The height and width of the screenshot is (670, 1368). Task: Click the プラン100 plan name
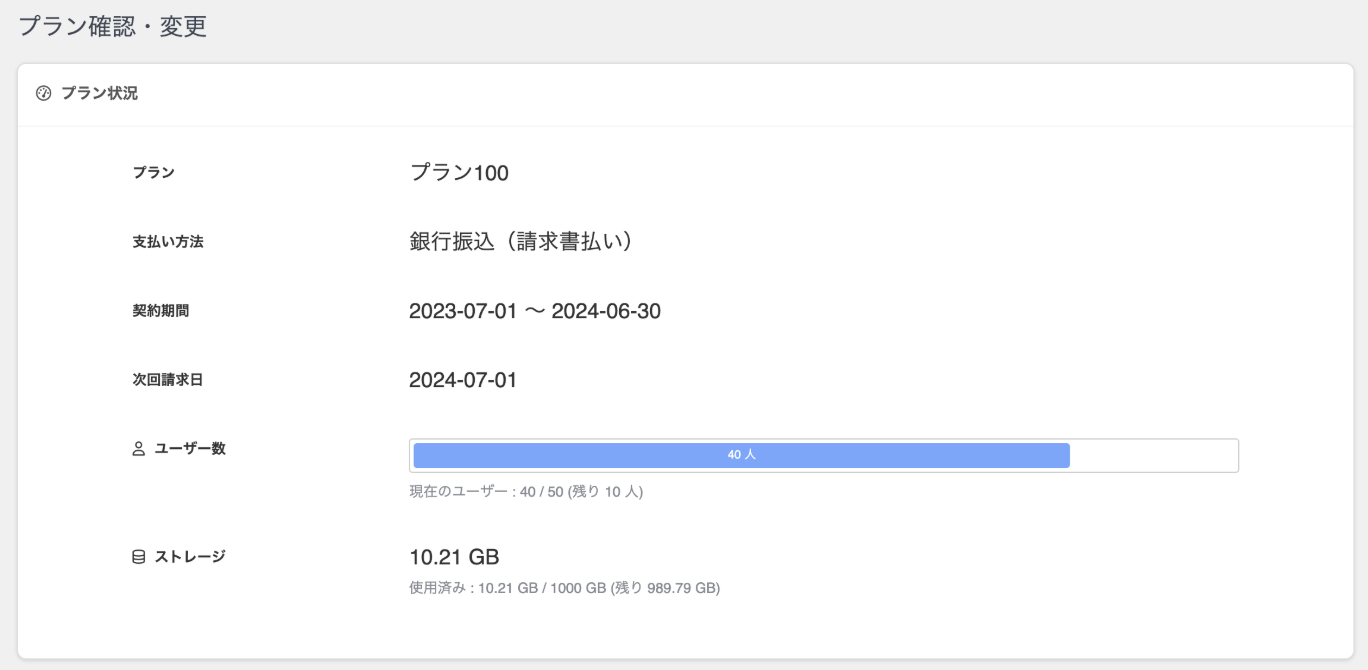click(459, 173)
